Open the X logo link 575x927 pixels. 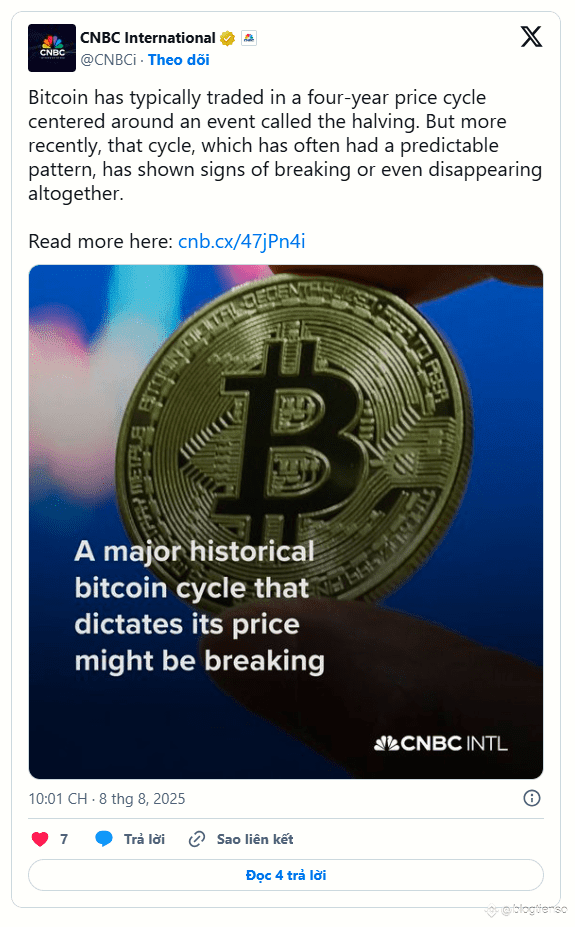tap(531, 37)
